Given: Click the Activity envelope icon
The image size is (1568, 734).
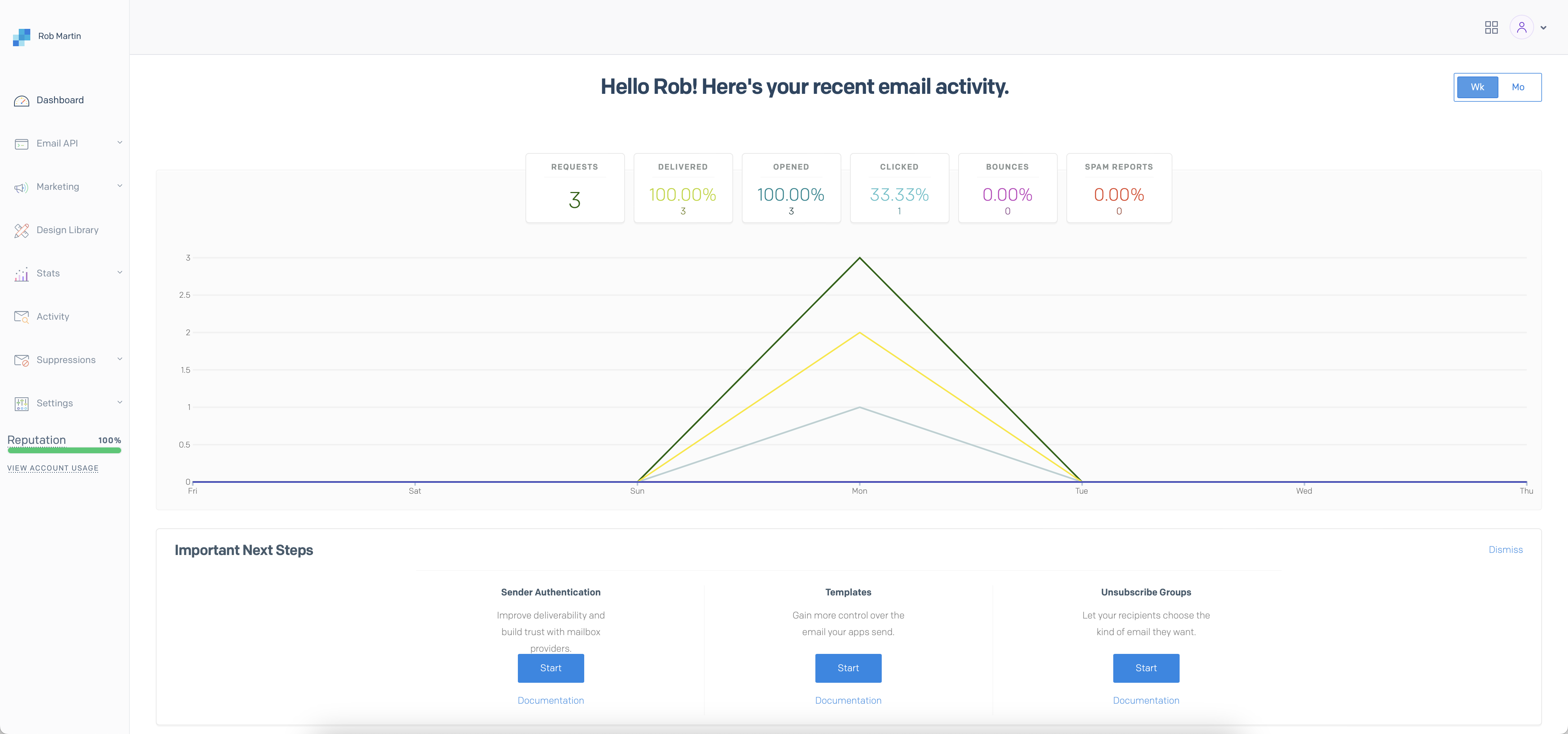Looking at the screenshot, I should (21, 317).
